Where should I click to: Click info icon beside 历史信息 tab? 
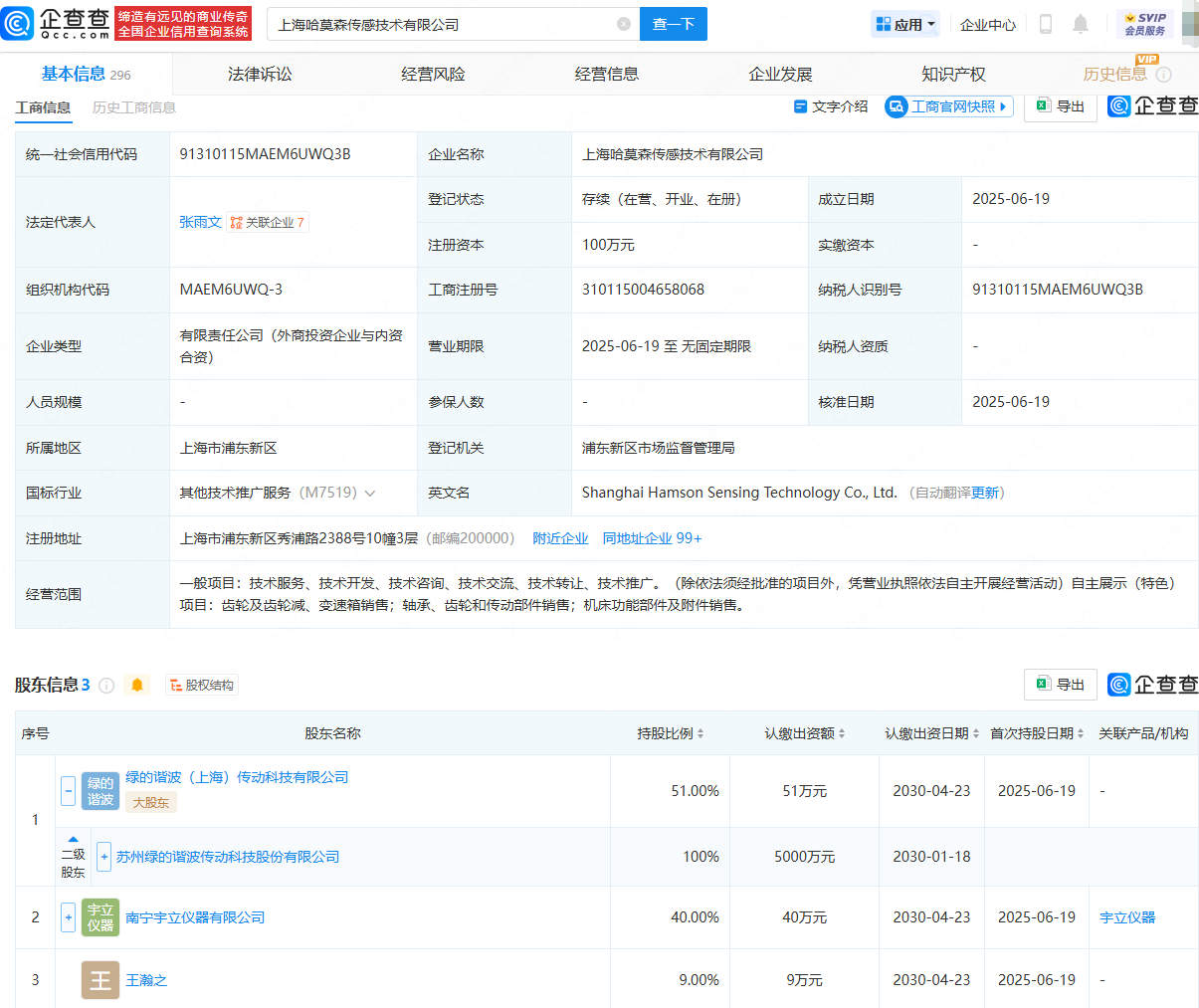coord(1164,75)
